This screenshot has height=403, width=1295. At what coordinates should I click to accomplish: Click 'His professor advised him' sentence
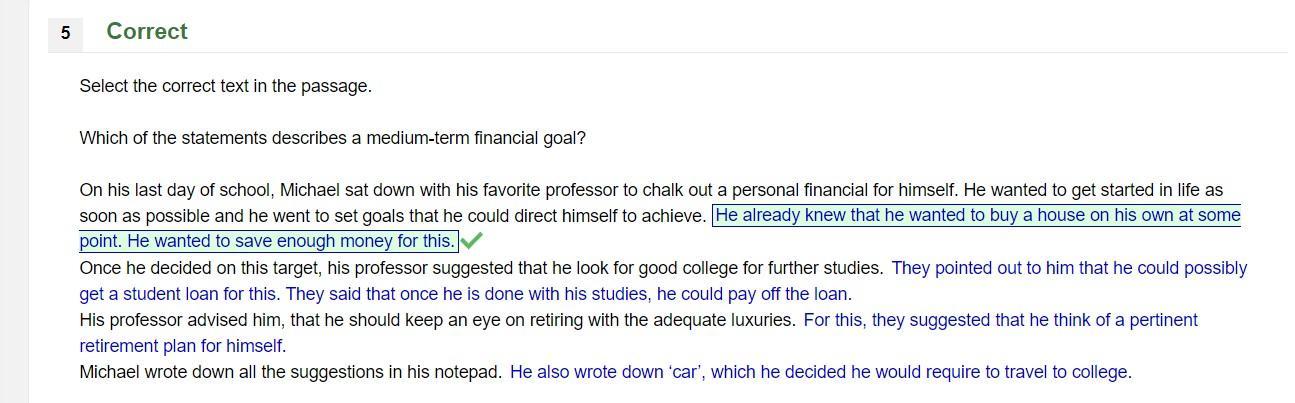[437, 320]
